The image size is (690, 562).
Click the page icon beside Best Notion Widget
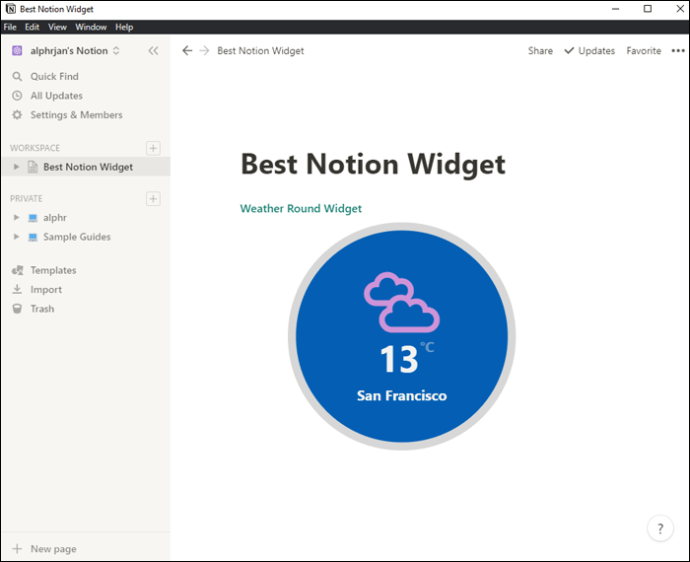click(33, 167)
